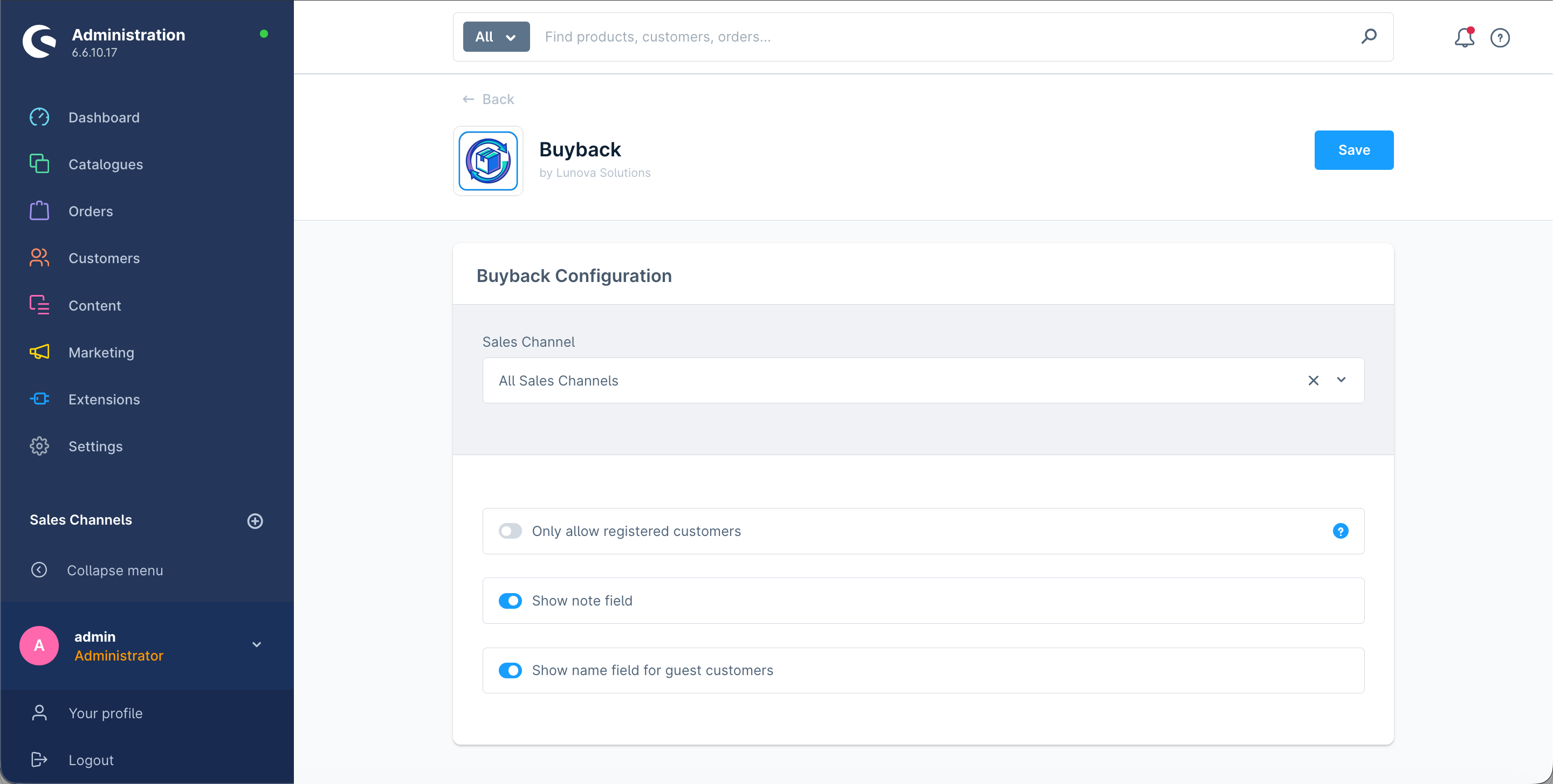This screenshot has width=1553, height=784.
Task: Click the Shopware logo icon
Action: pos(39,41)
